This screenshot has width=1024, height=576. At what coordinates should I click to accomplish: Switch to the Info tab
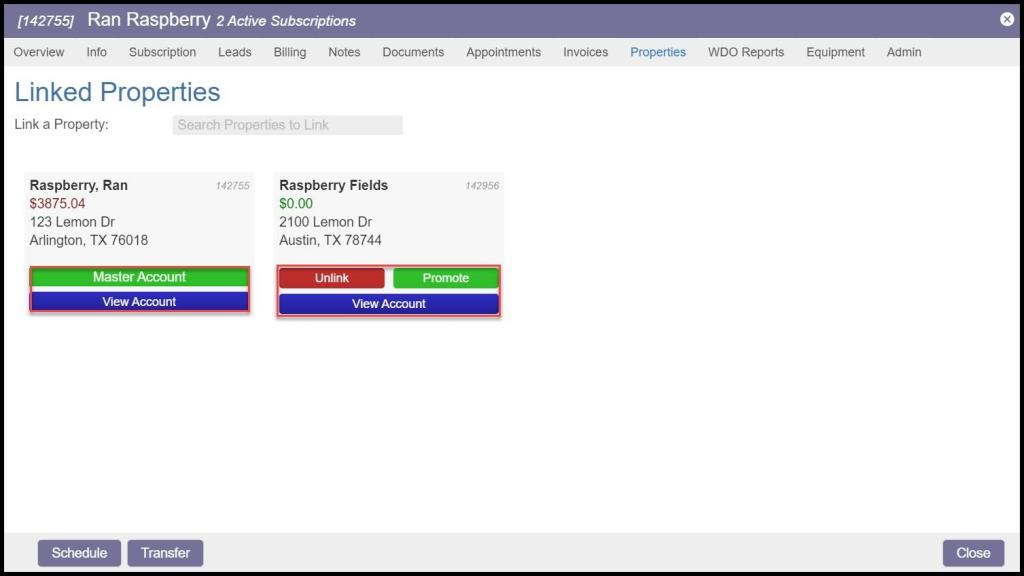(96, 52)
